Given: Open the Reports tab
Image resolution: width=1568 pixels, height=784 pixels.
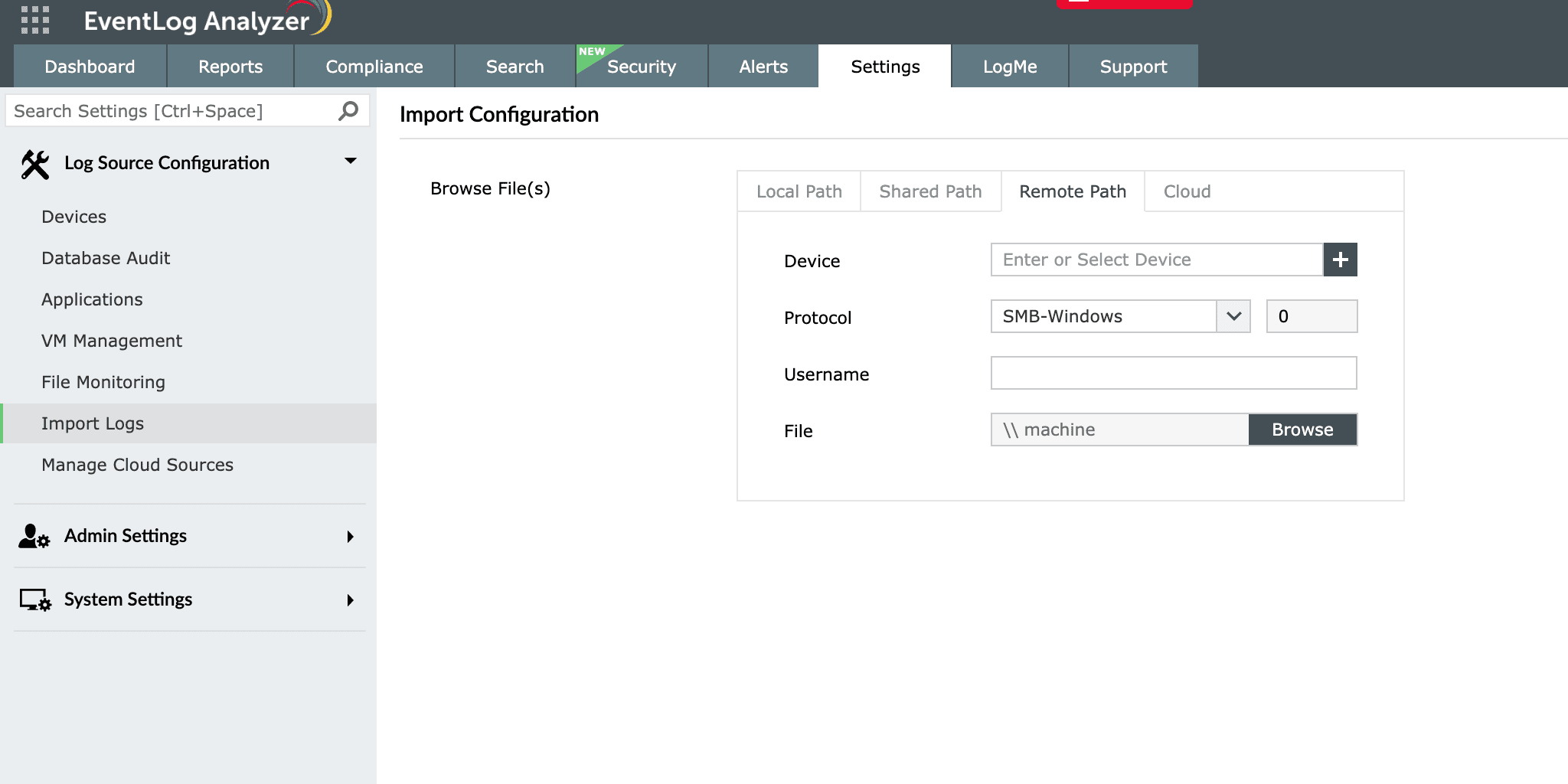Looking at the screenshot, I should 230,67.
